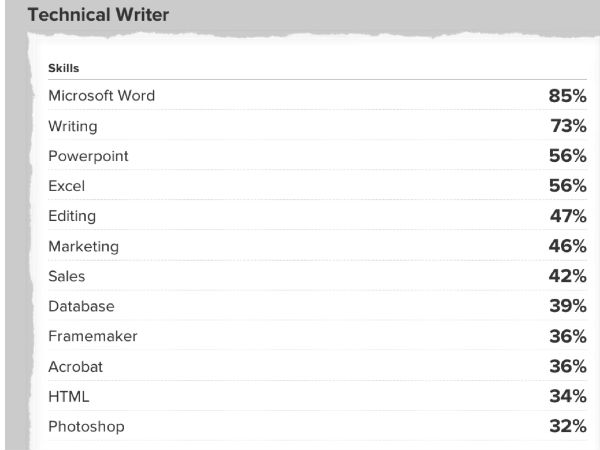Viewport: 600px width, 450px height.
Task: Click the 42% Sales percentage
Action: [566, 276]
